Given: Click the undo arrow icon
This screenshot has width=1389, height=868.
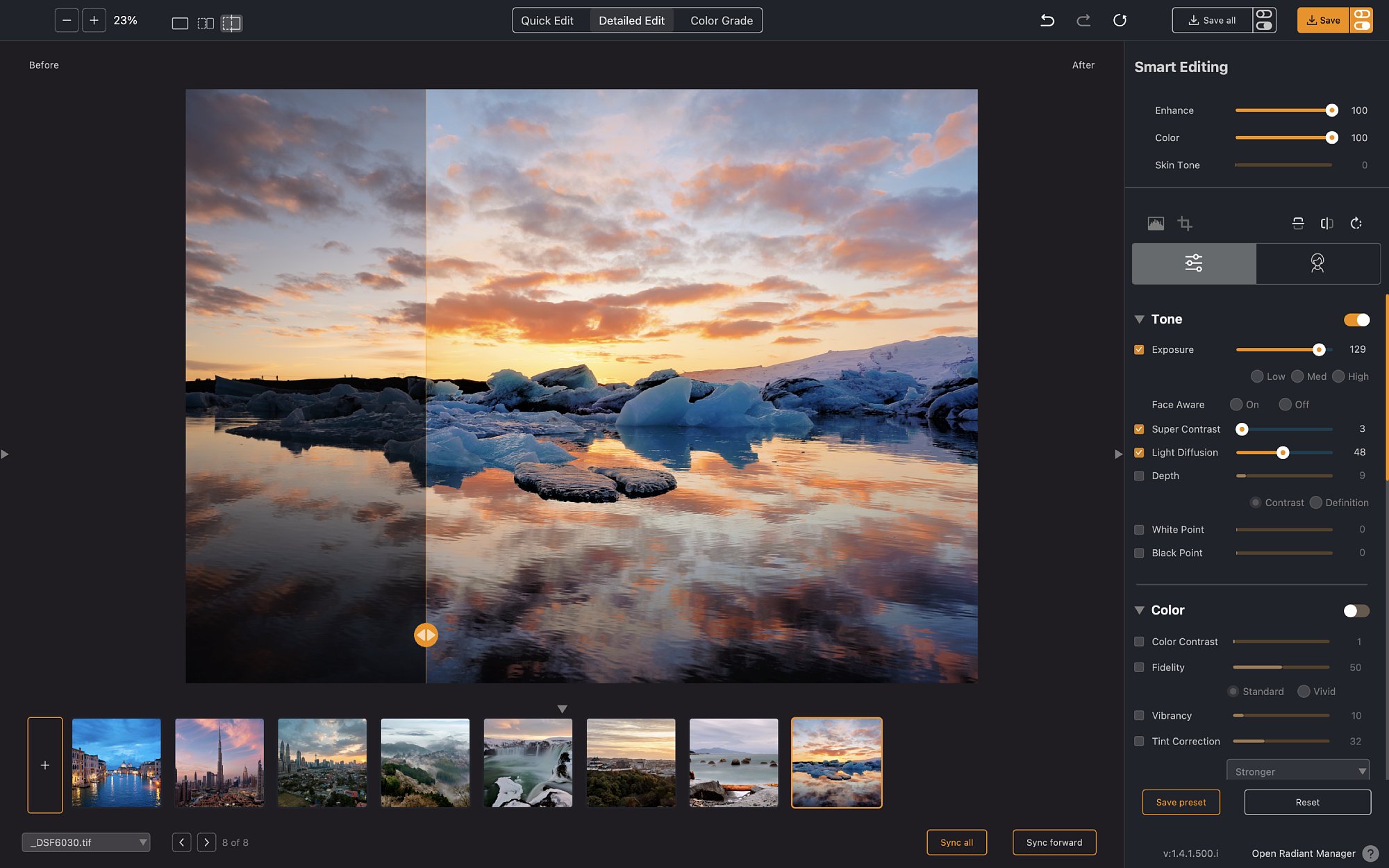Looking at the screenshot, I should tap(1047, 20).
